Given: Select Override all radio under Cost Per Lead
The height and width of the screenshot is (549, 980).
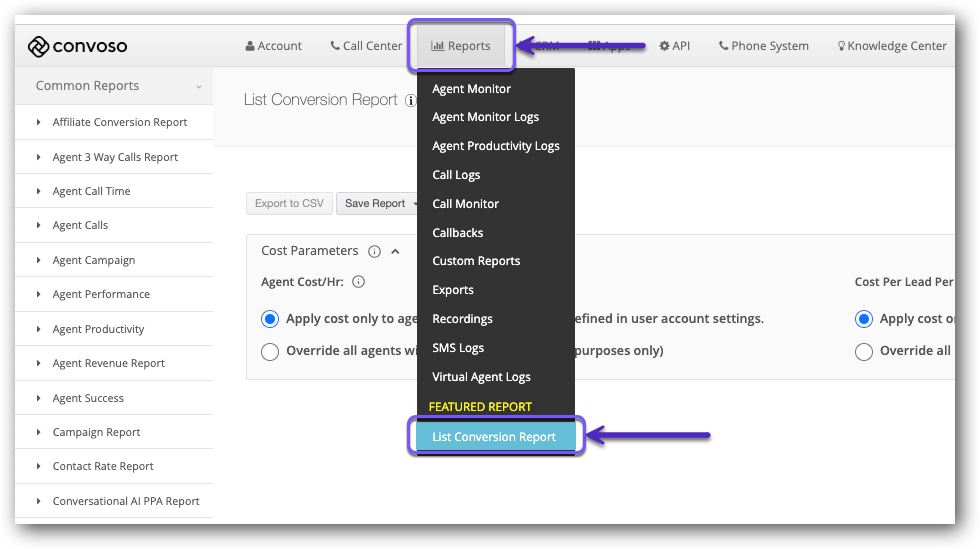Looking at the screenshot, I should coord(864,351).
